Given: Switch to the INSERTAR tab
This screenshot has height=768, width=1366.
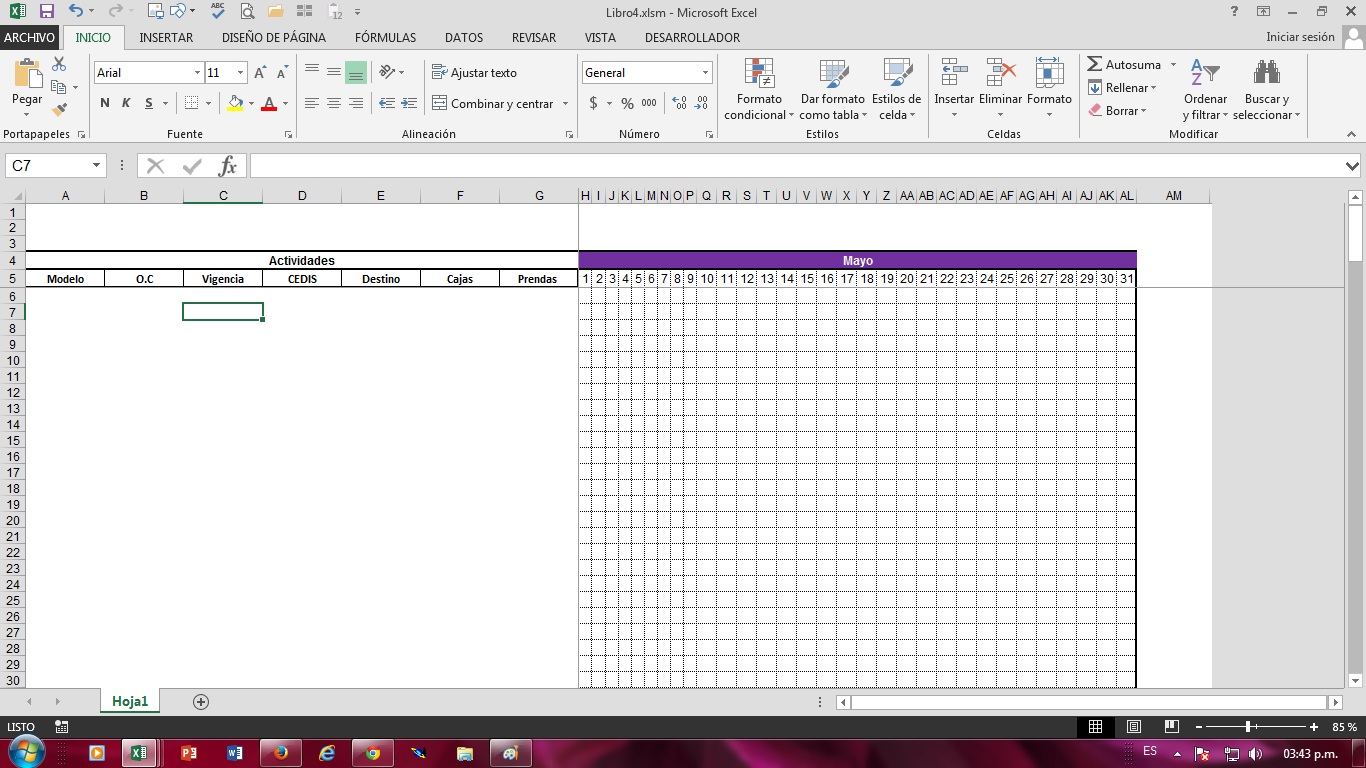Looking at the screenshot, I should [x=166, y=38].
